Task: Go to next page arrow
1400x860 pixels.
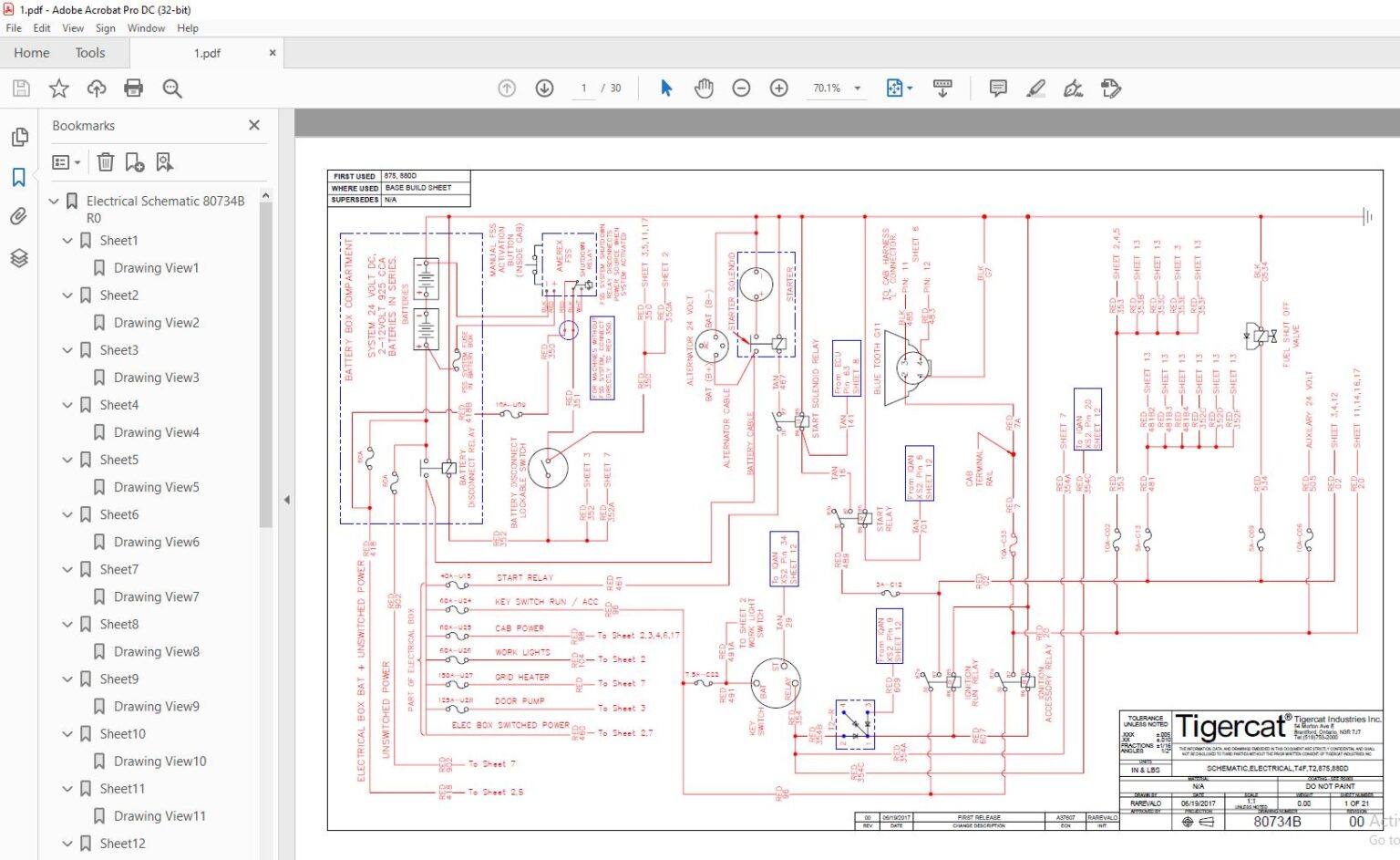Action: click(544, 88)
